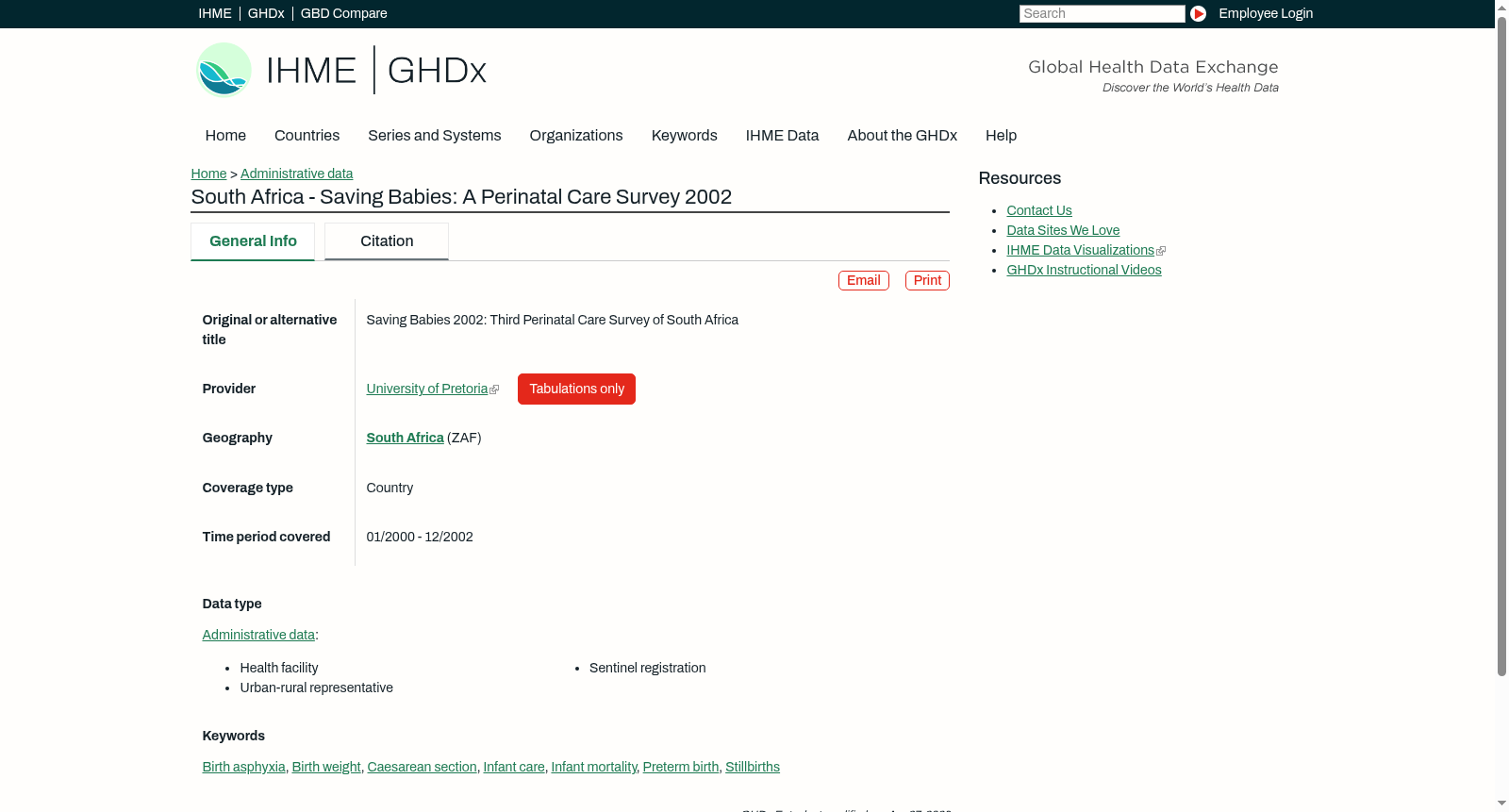The height and width of the screenshot is (812, 1509).
Task: Open the IHME link in top bar
Action: [x=215, y=13]
